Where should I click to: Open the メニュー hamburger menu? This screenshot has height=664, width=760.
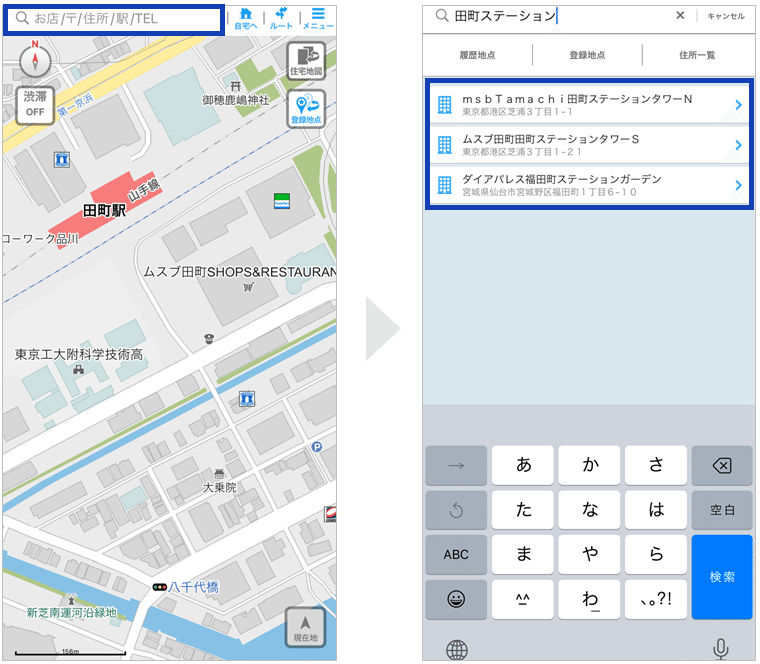click(318, 19)
